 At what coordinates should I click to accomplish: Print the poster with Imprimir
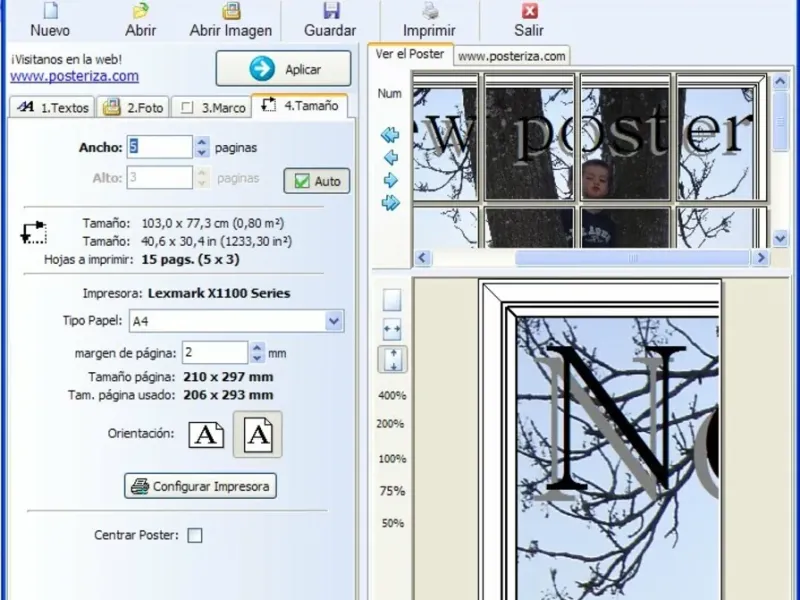tap(430, 20)
